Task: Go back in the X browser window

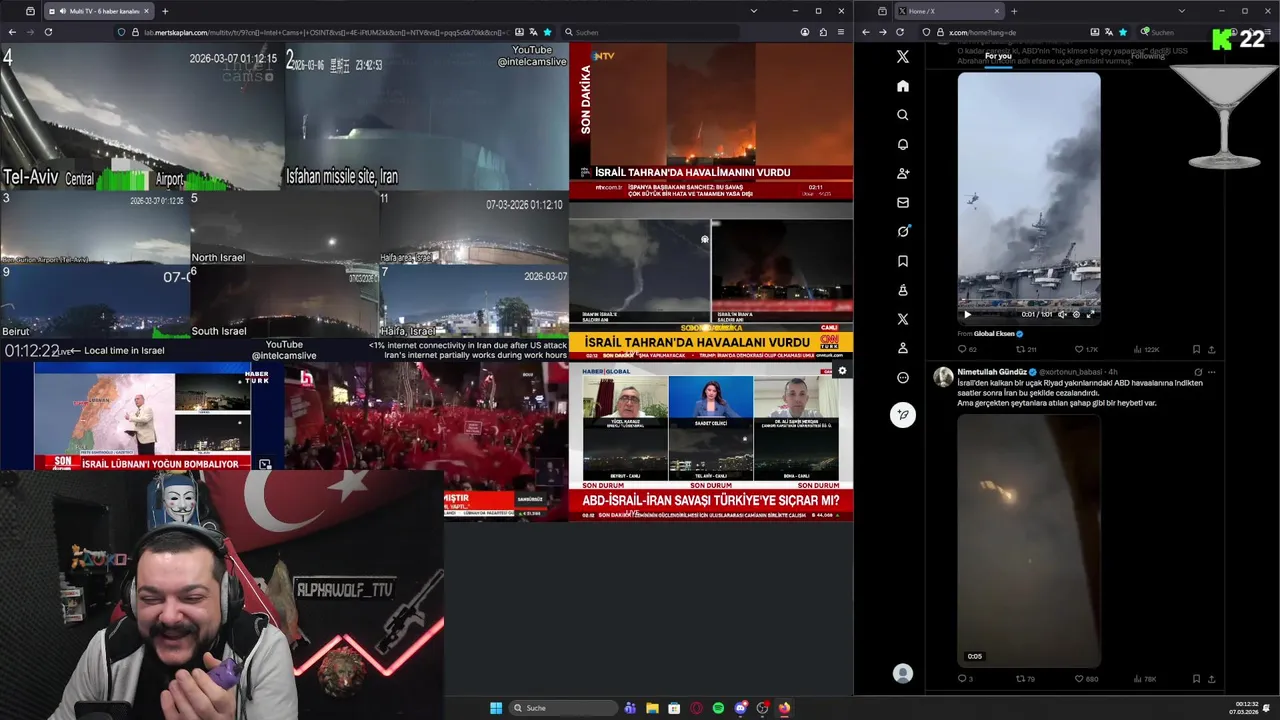Action: point(866,32)
